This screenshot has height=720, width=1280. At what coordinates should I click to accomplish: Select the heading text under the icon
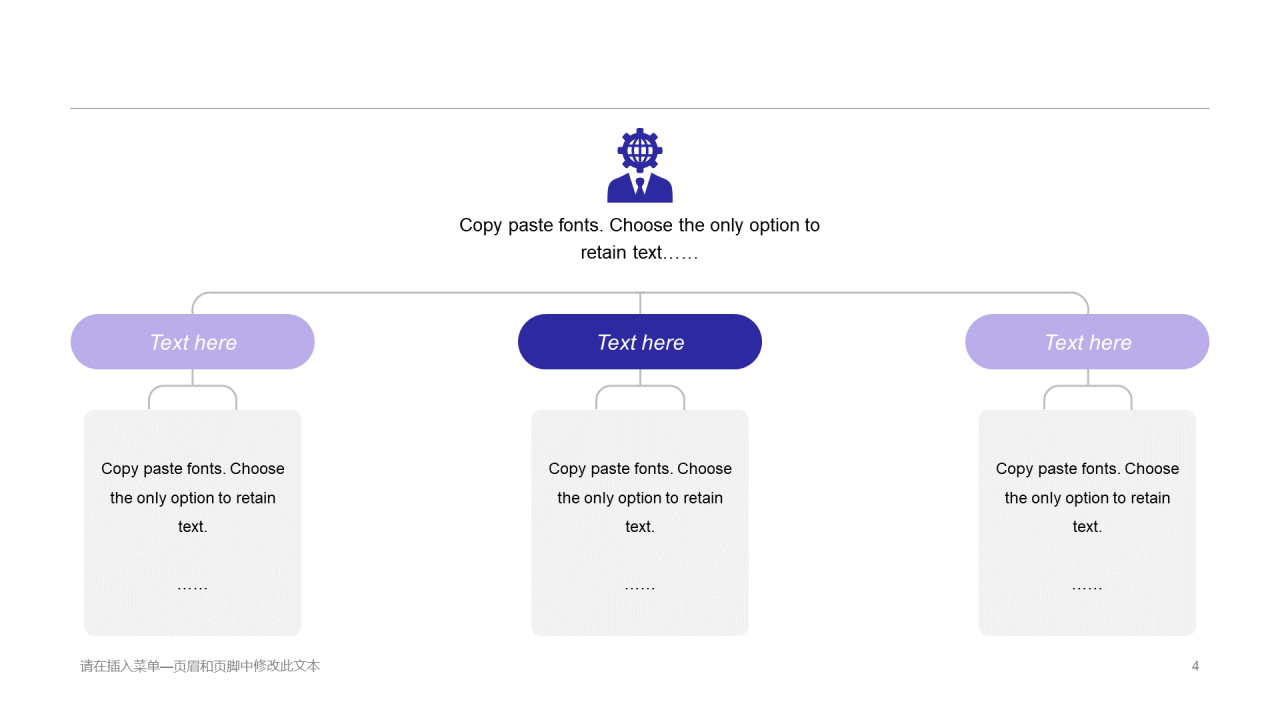[x=640, y=239]
